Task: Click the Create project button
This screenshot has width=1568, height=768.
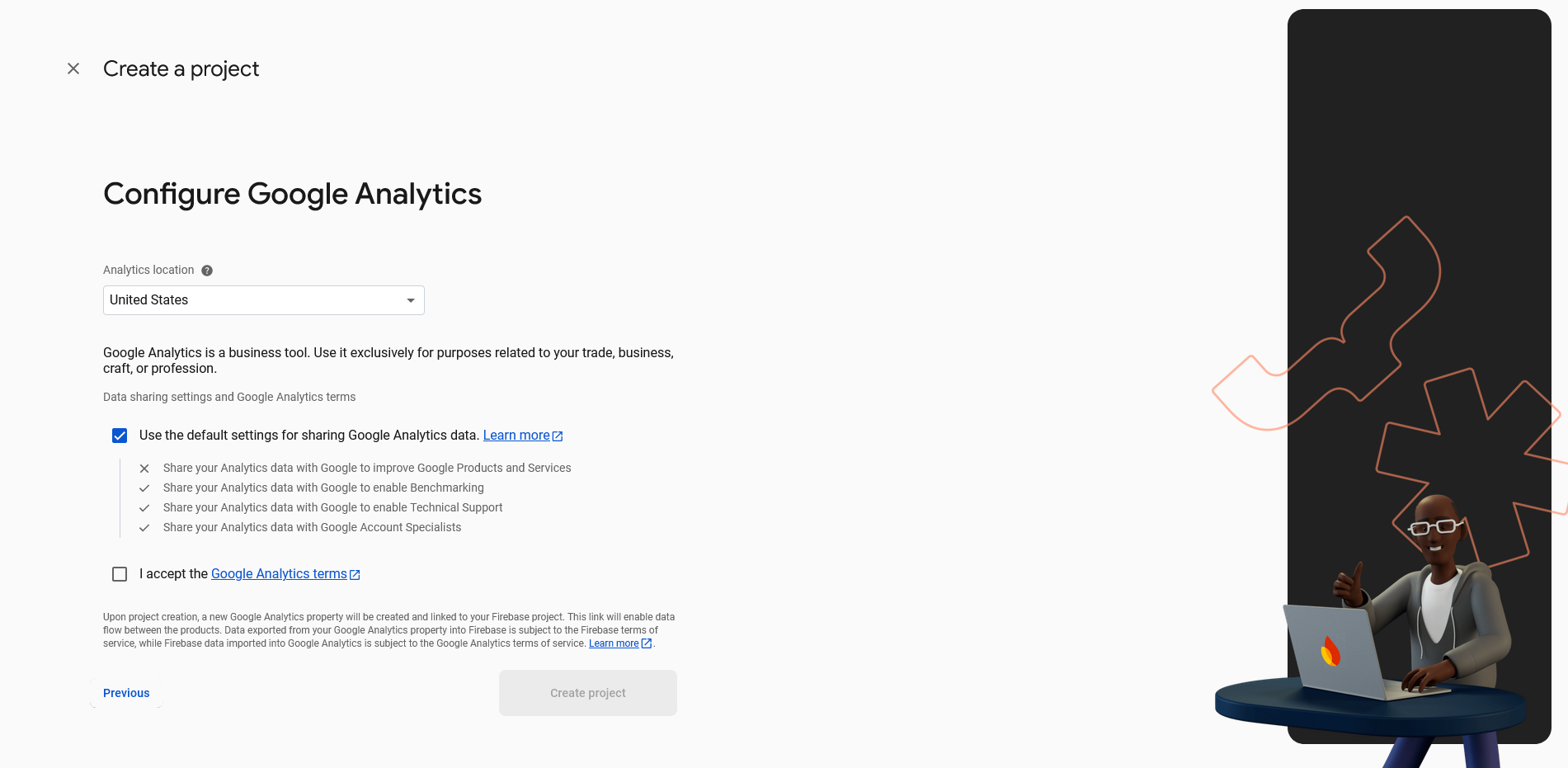Action: [587, 693]
